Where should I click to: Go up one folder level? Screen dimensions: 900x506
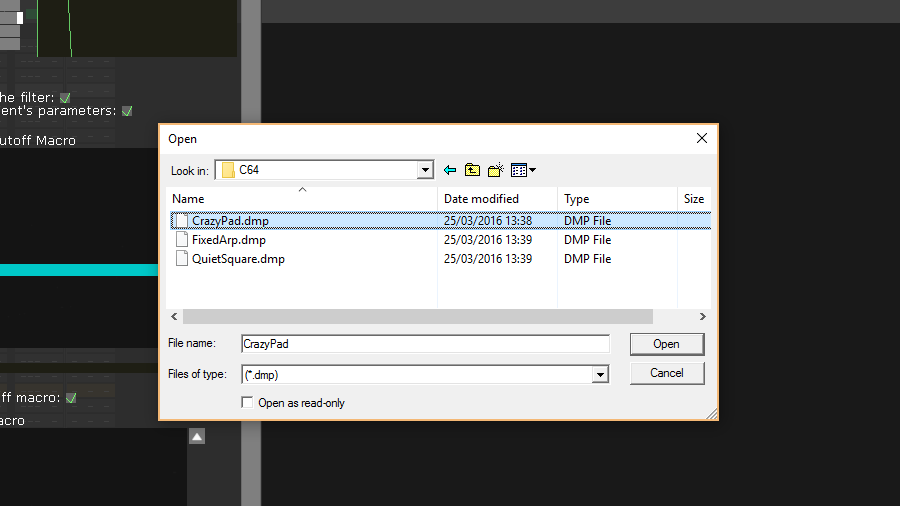(472, 170)
